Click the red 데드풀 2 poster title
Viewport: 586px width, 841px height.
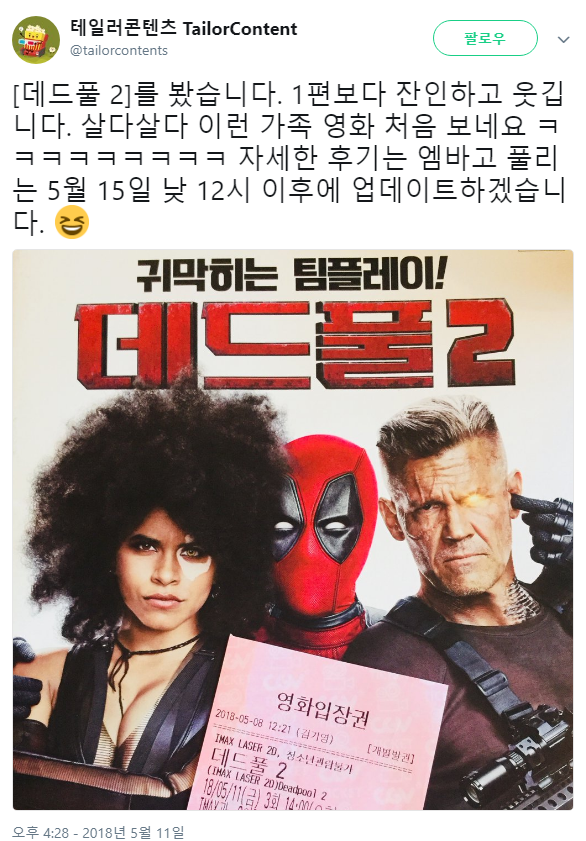click(x=296, y=344)
